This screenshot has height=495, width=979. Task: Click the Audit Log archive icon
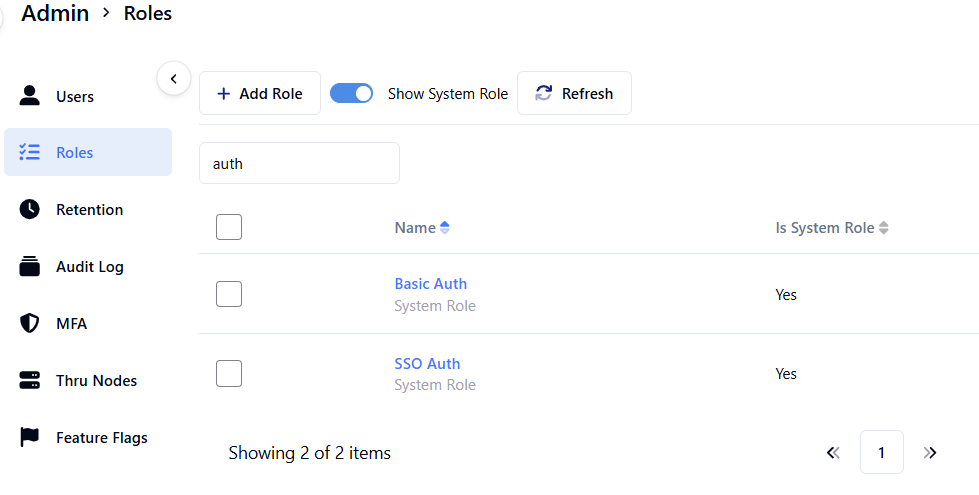pyautogui.click(x=30, y=267)
